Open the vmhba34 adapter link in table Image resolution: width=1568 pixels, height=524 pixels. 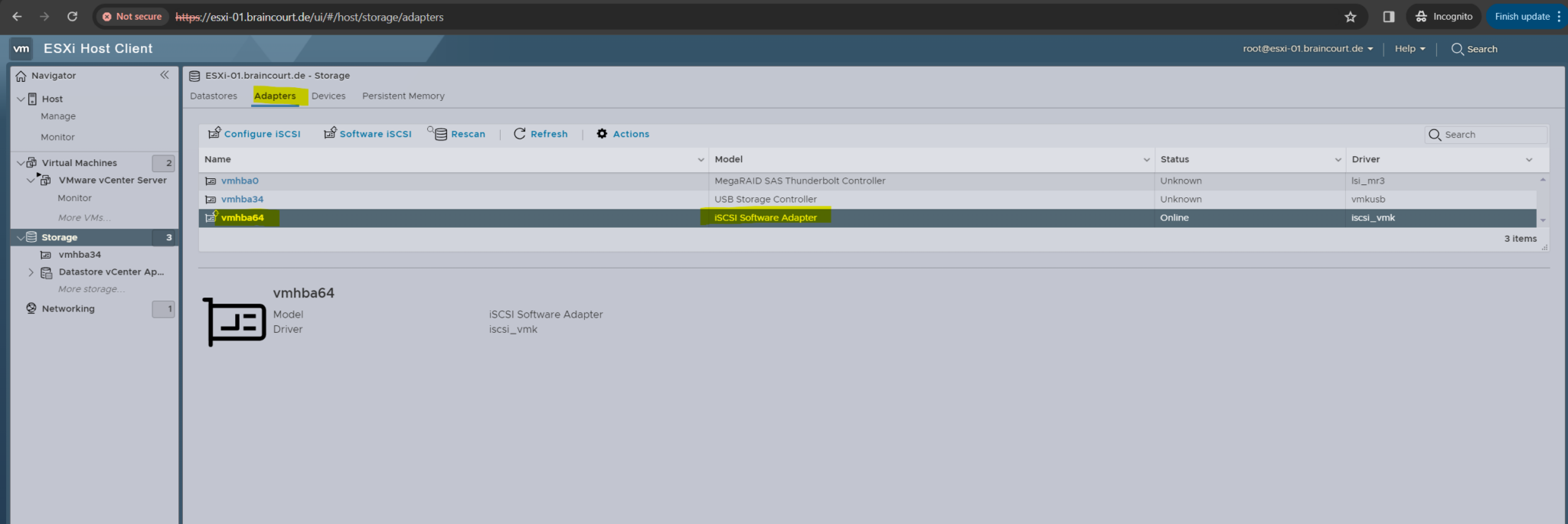pyautogui.click(x=242, y=200)
